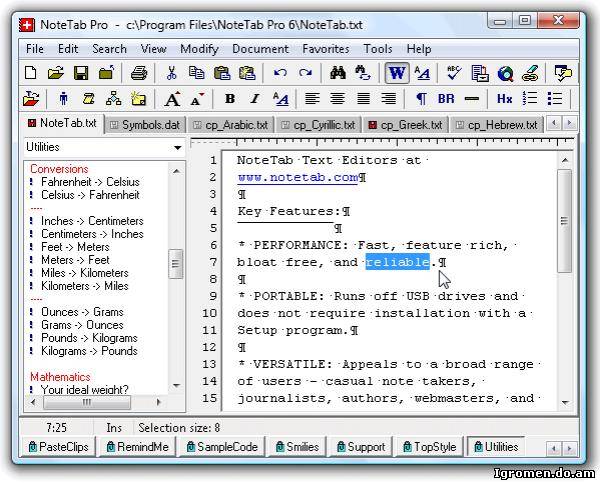Click clip list horizontal scrollbar thumb
This screenshot has width=600, height=483.
point(87,402)
